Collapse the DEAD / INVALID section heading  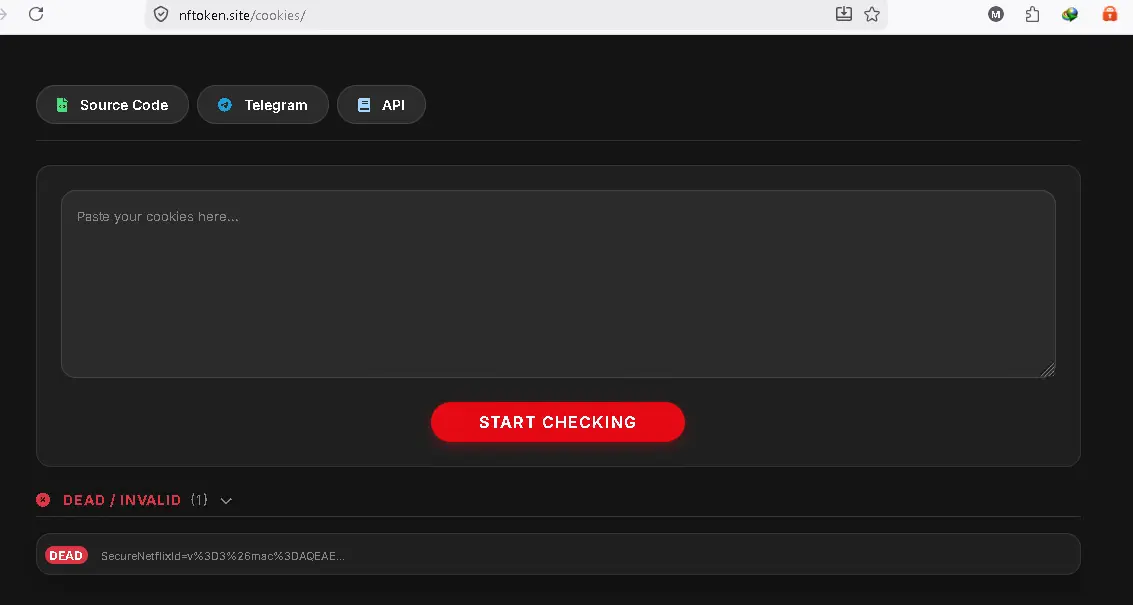(122, 500)
